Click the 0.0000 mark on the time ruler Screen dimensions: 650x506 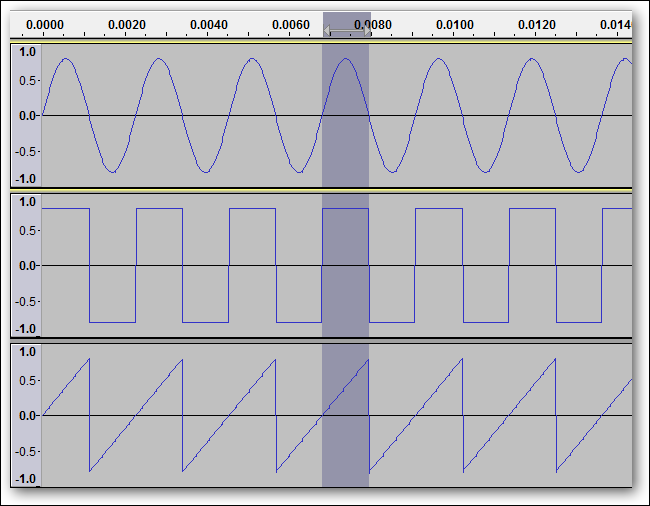(x=45, y=25)
